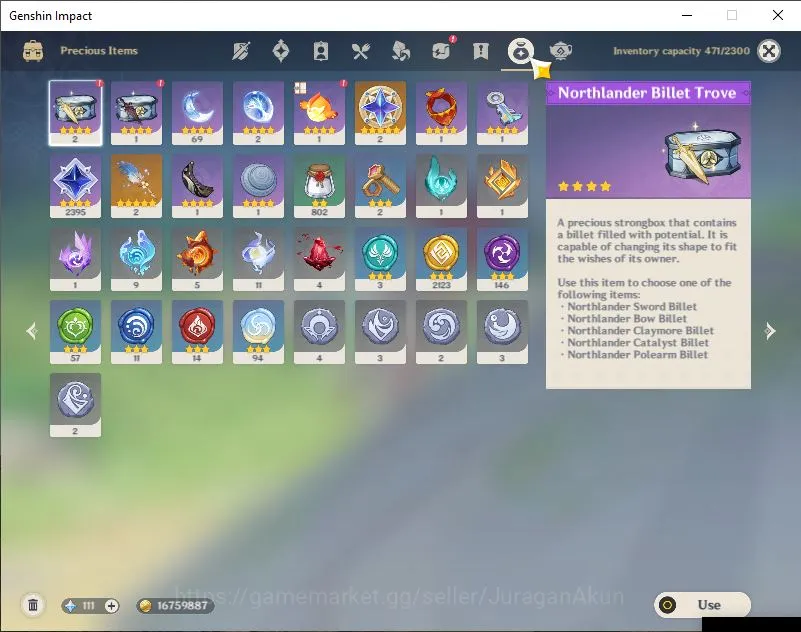Select the red Pyro Sigil item
Image resolution: width=801 pixels, height=632 pixels.
click(197, 332)
